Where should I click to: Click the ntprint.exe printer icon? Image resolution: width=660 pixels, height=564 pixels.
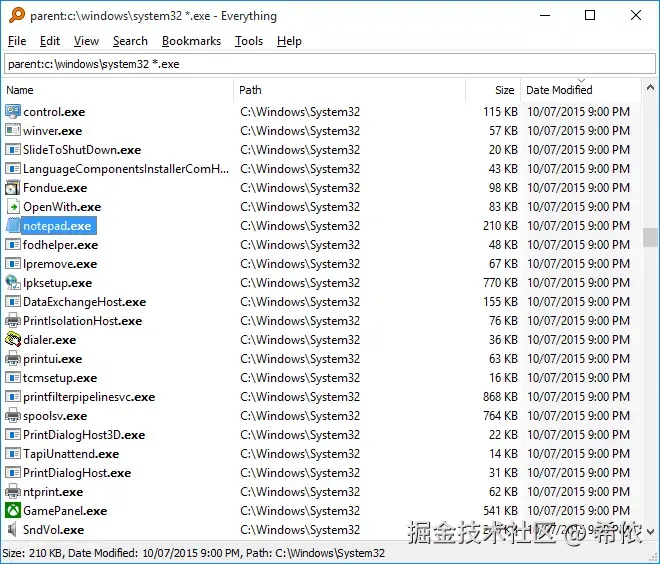pyautogui.click(x=13, y=492)
